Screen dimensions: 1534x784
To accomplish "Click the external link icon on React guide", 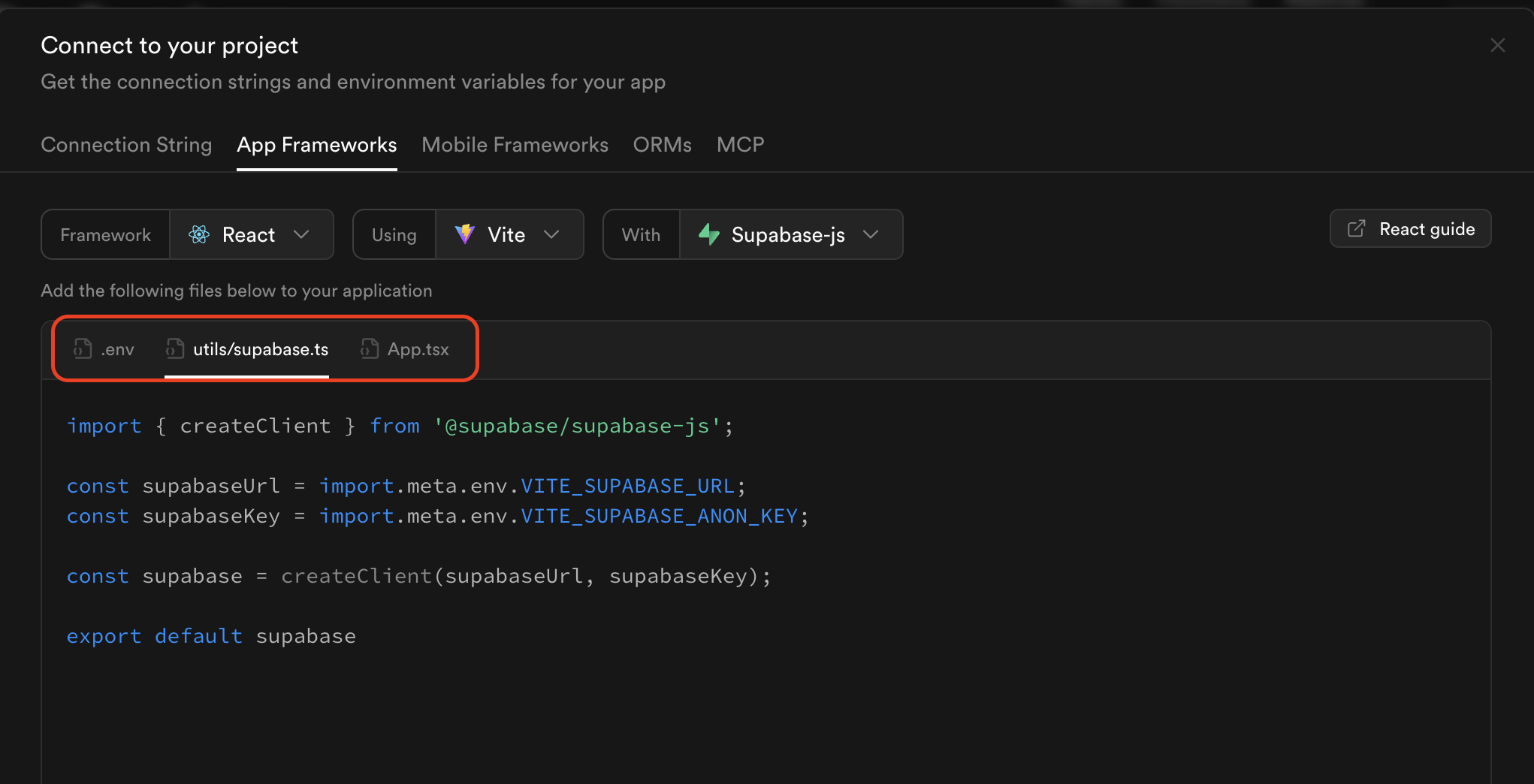I will 1356,228.
